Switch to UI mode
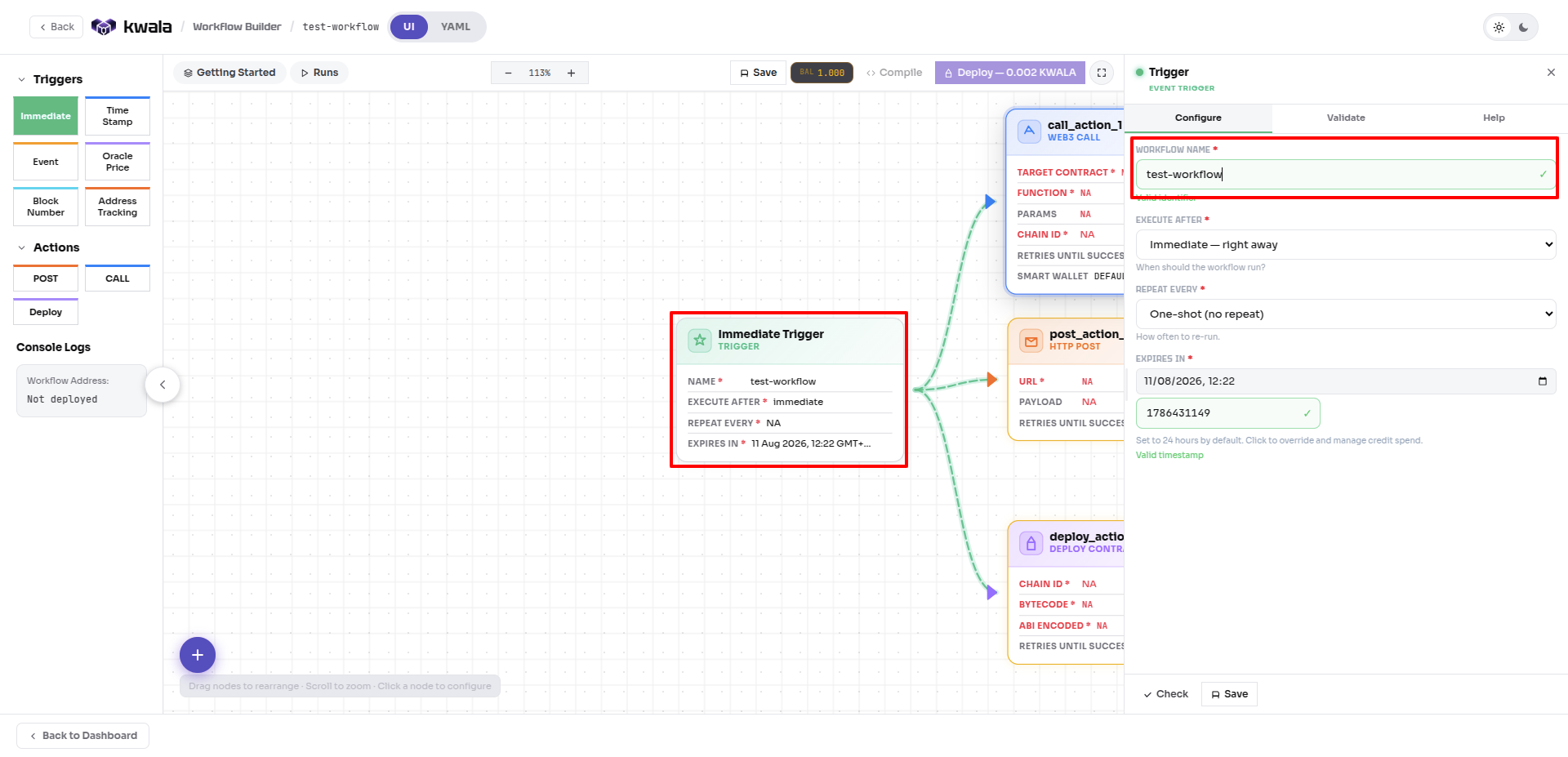The height and width of the screenshot is (757, 1568). click(x=409, y=27)
